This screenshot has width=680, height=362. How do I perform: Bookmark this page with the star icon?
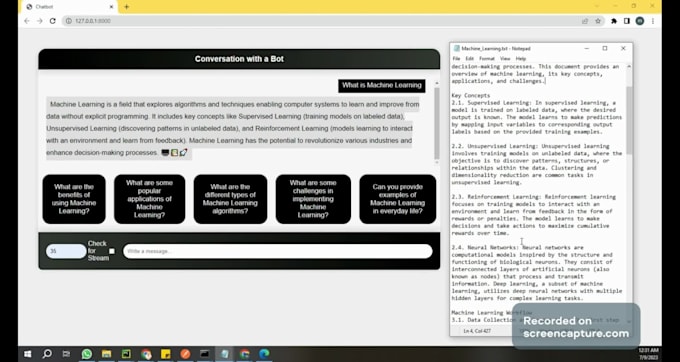598,21
